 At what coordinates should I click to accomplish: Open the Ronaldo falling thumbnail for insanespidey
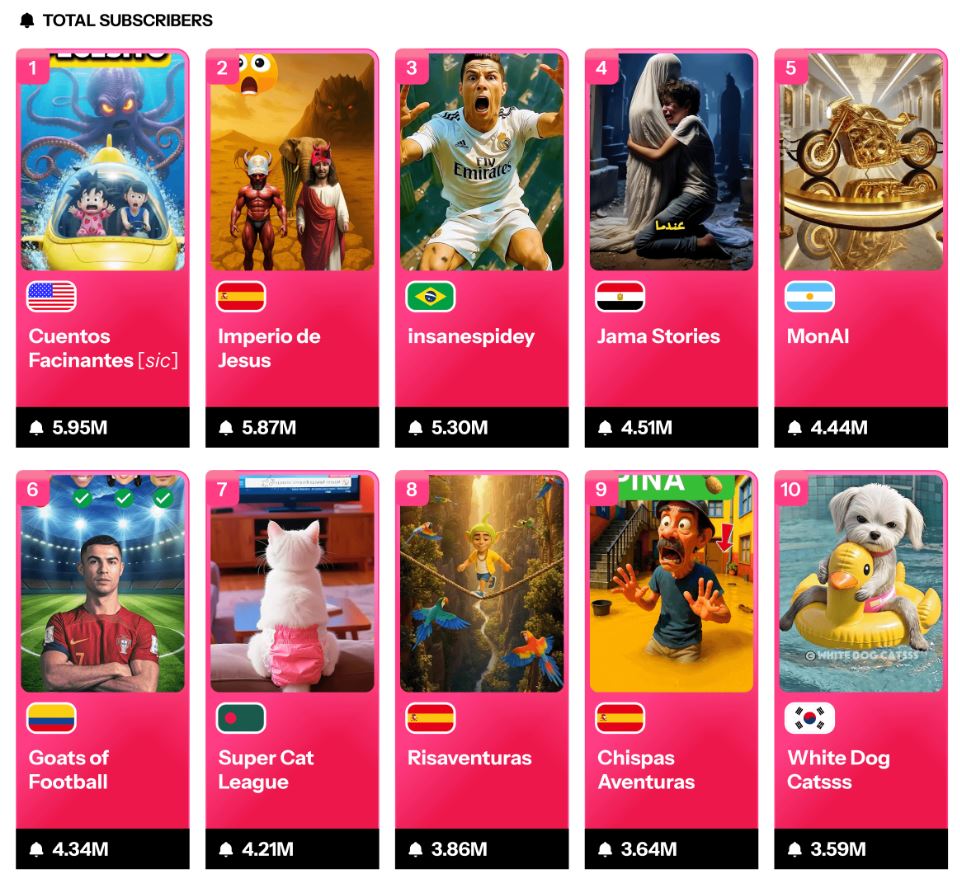482,162
